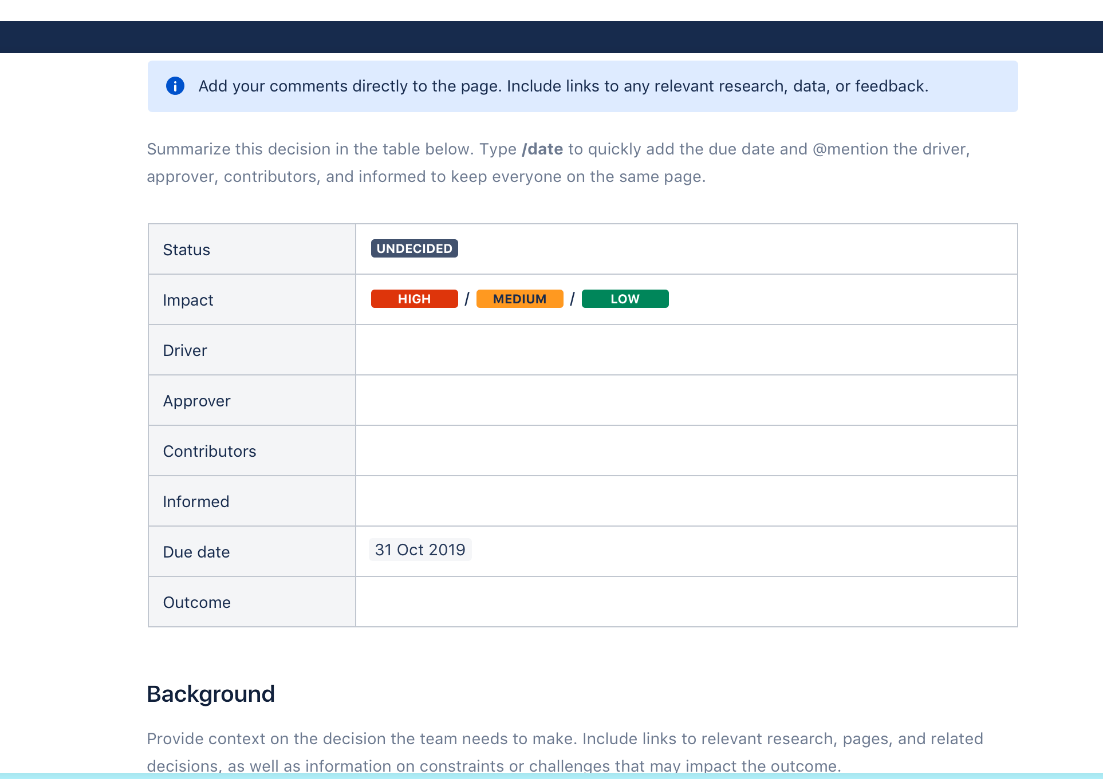Select the Driver row header cell

[x=252, y=350]
